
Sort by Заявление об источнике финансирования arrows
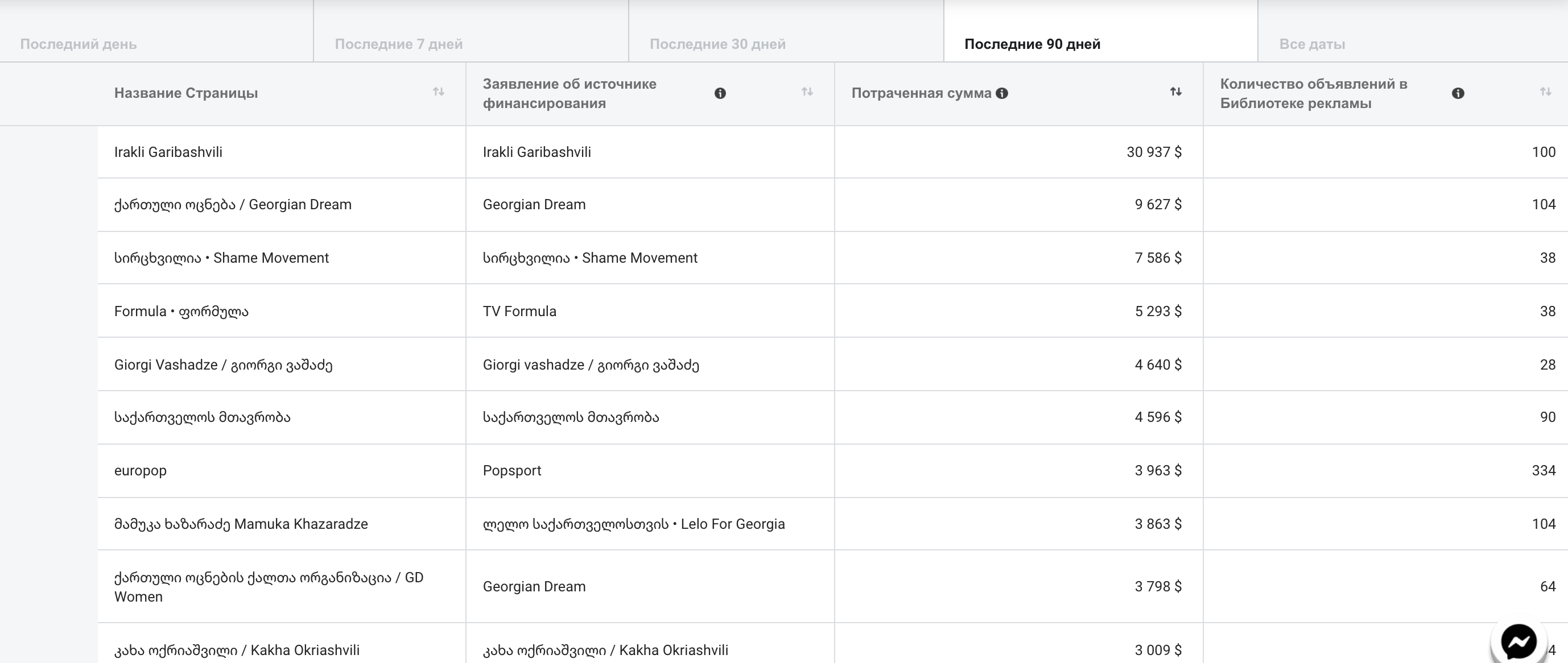coord(807,92)
